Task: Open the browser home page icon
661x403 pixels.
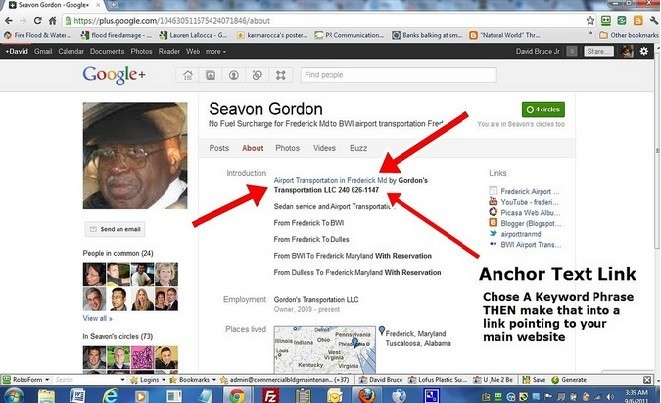Action: 52,21
